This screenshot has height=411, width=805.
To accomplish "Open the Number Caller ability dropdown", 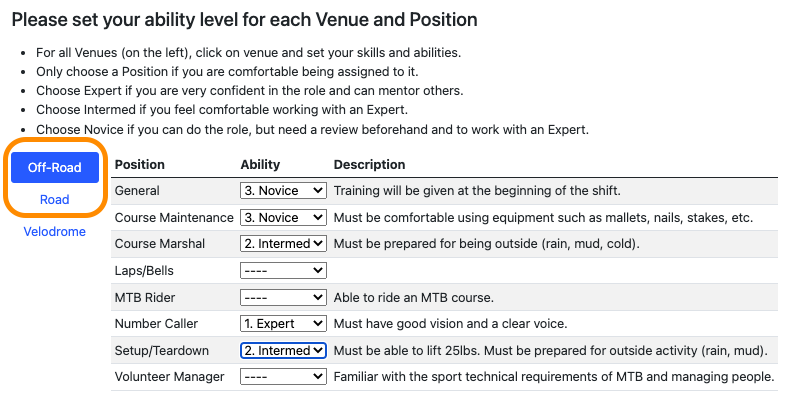I will coord(283,324).
